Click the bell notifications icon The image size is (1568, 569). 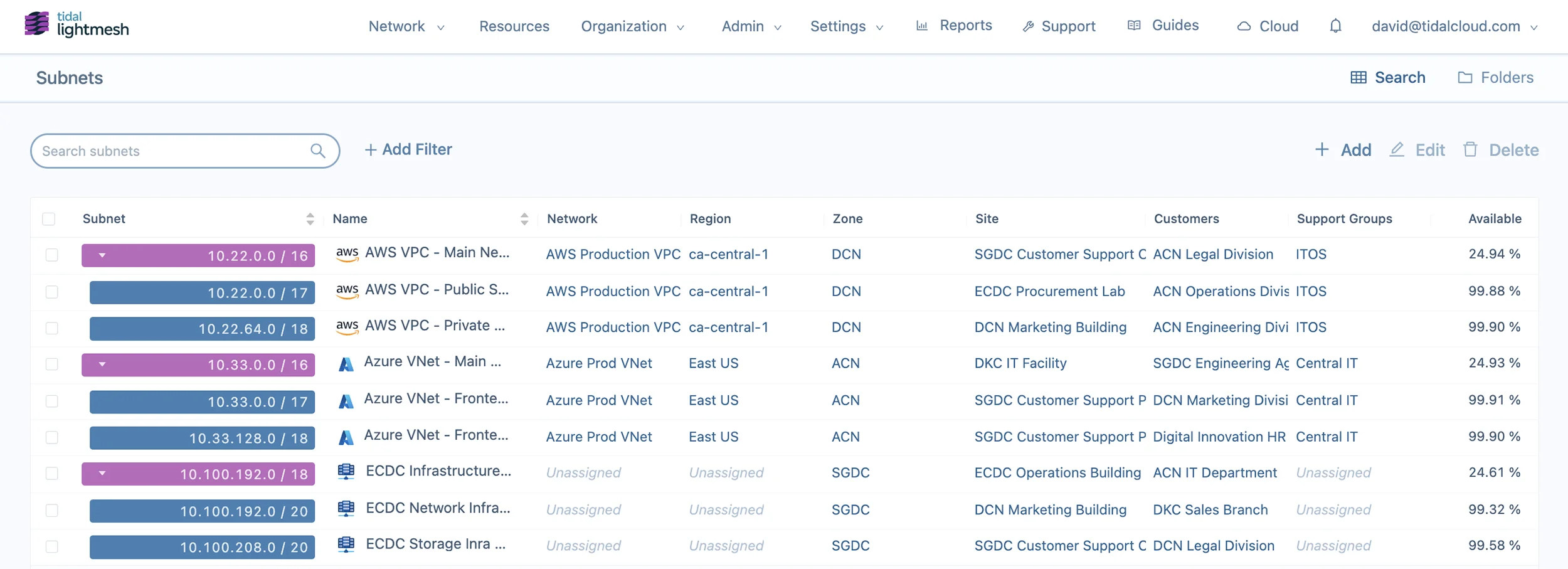tap(1335, 26)
